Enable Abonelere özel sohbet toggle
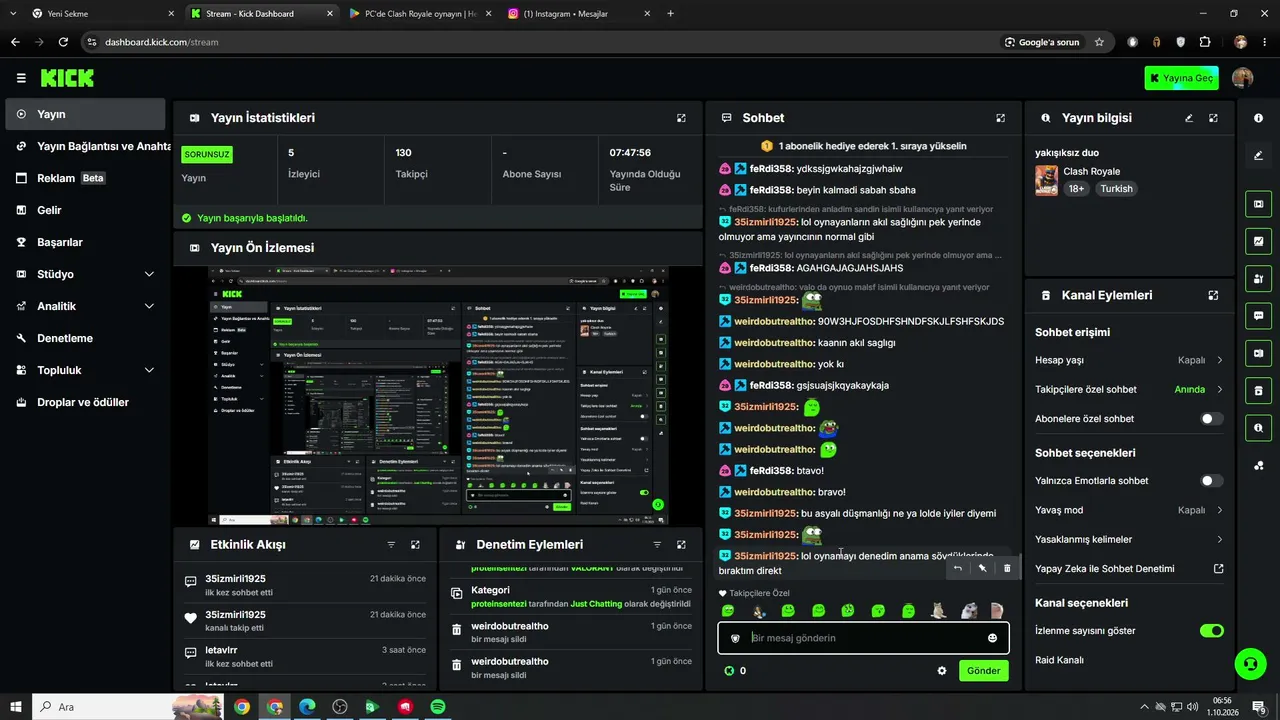The image size is (1280, 720). (1211, 419)
